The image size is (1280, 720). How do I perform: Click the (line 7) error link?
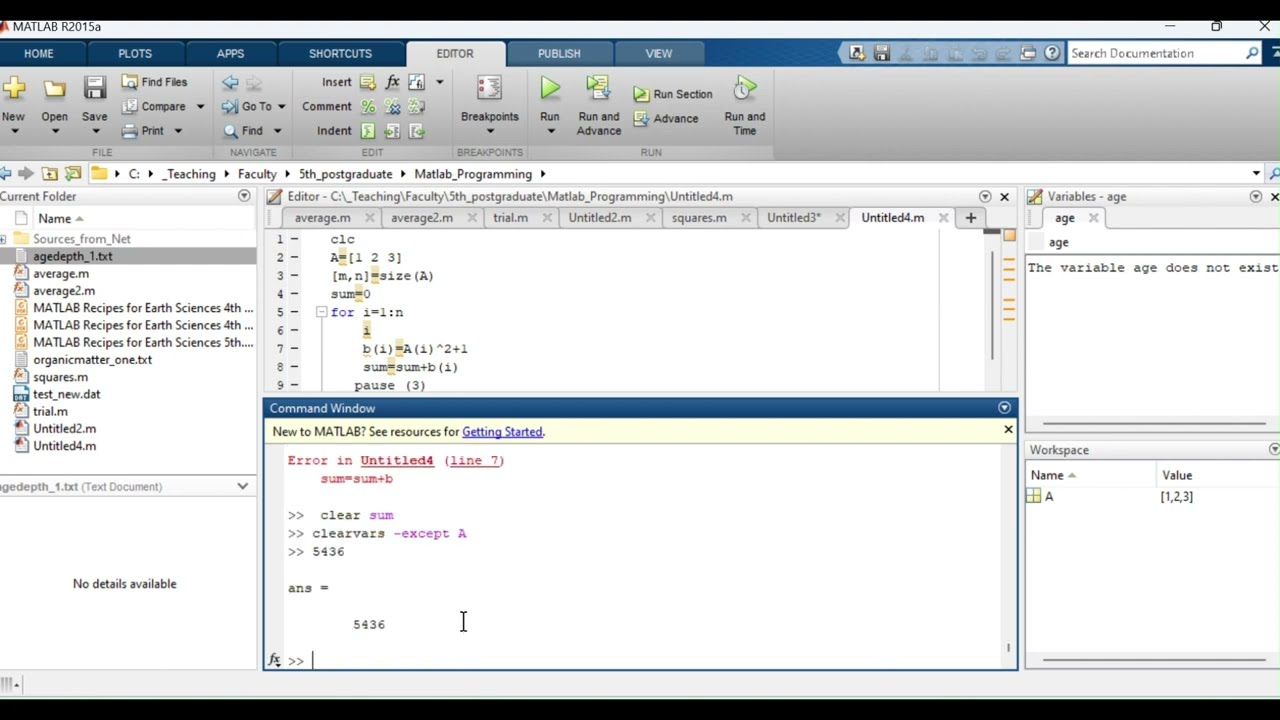[x=474, y=461]
